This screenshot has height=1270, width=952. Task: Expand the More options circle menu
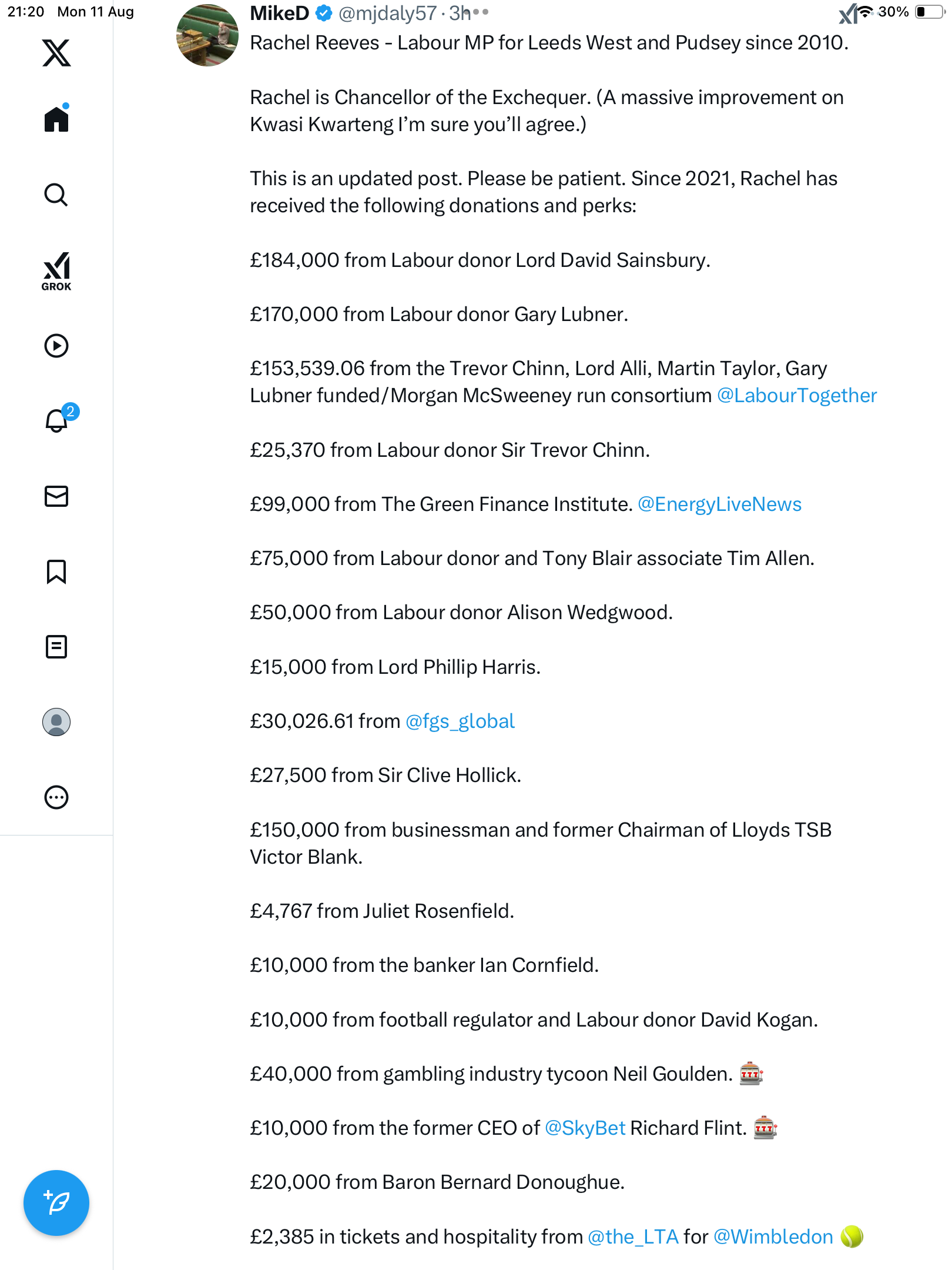click(x=56, y=797)
